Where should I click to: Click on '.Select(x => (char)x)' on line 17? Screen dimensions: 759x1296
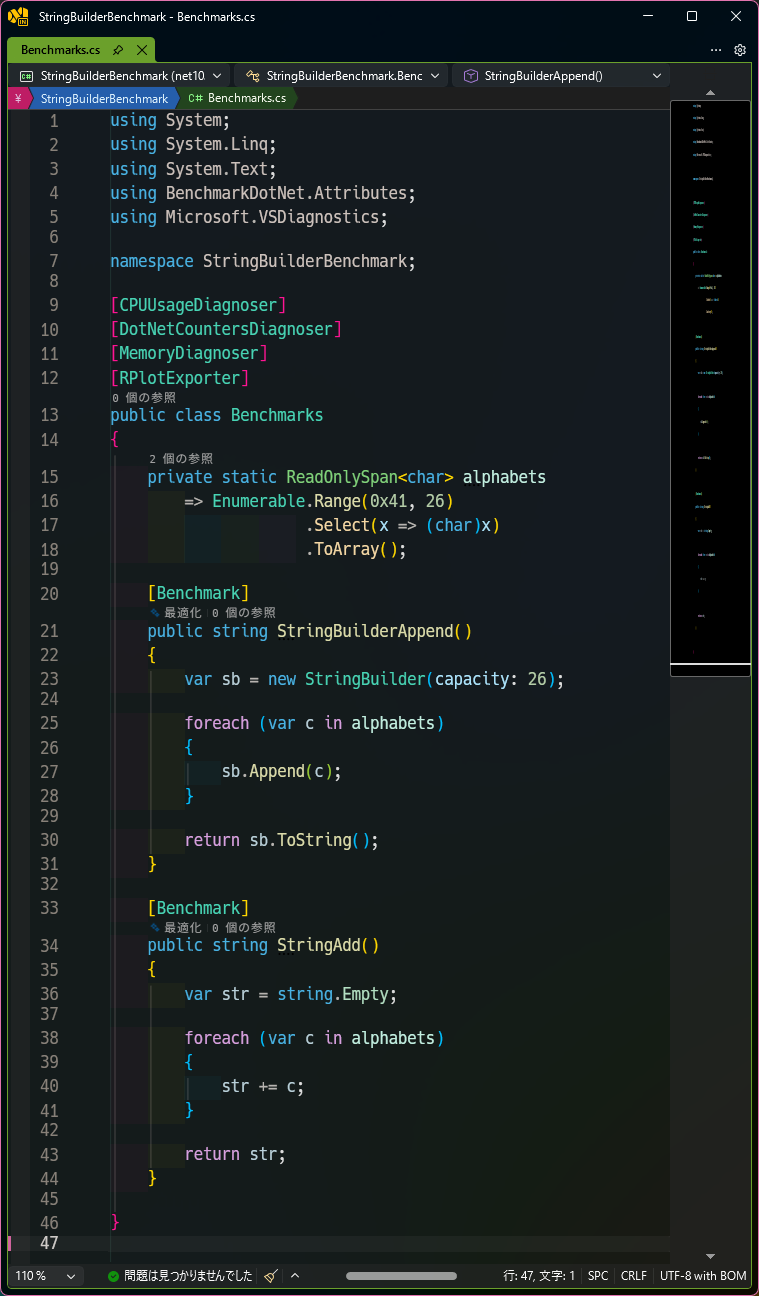pos(403,526)
